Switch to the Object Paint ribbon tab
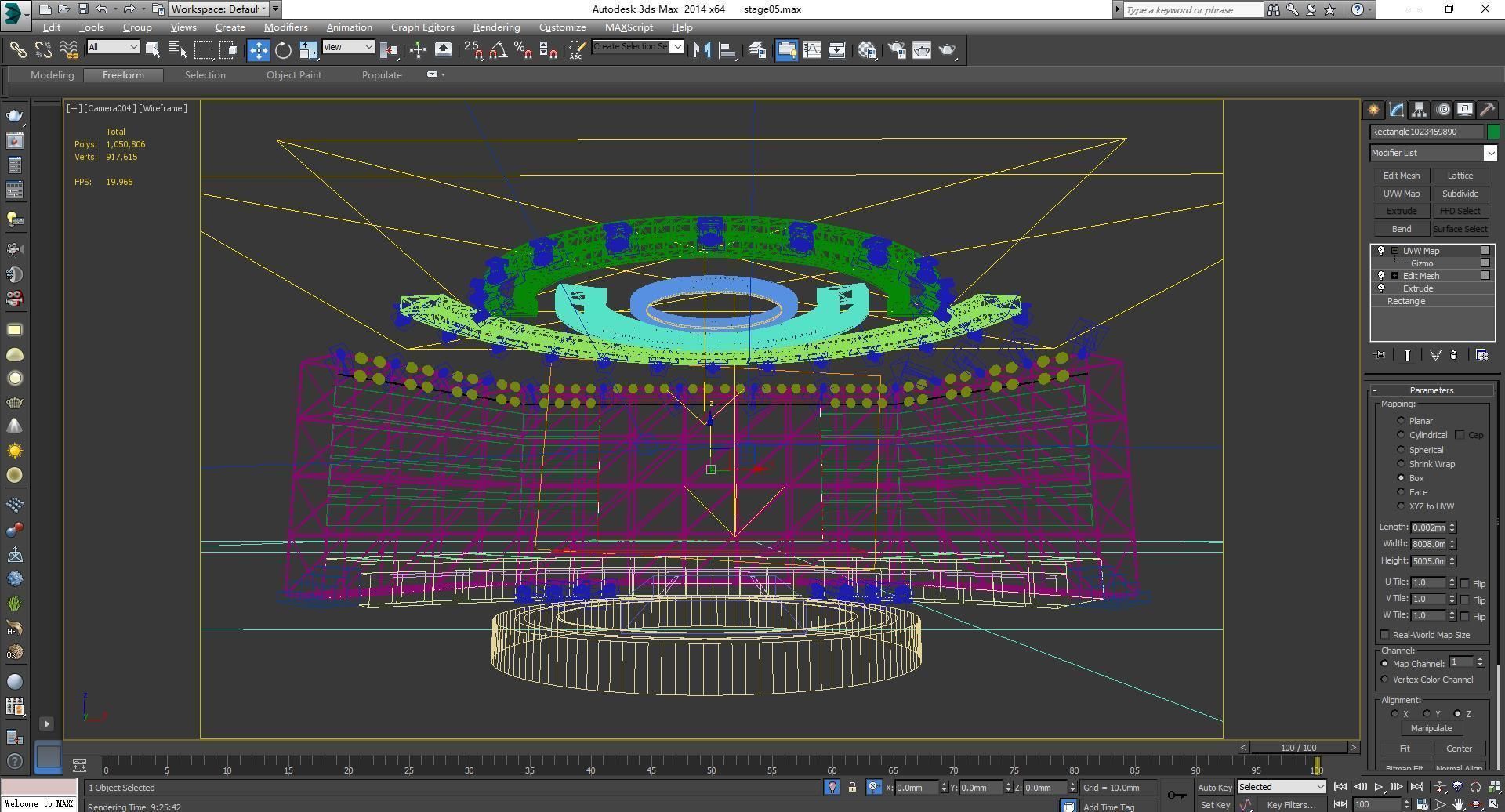The height and width of the screenshot is (812, 1505). coord(294,75)
